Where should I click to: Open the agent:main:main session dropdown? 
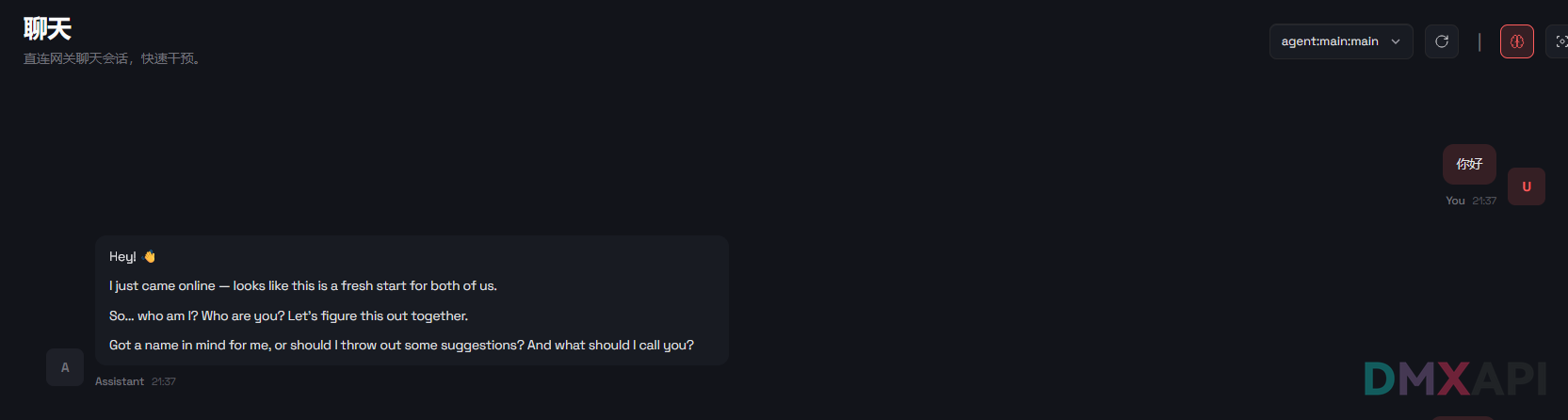click(x=1330, y=41)
